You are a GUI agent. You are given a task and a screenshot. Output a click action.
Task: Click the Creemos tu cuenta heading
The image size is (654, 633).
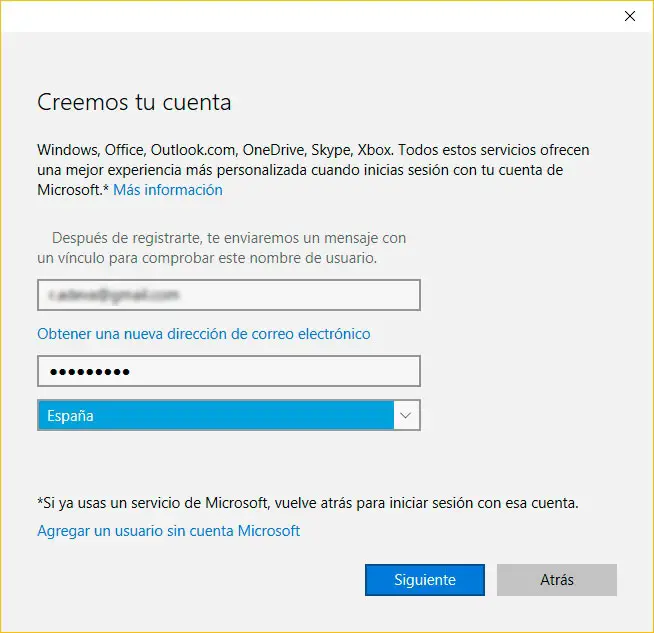coord(134,102)
